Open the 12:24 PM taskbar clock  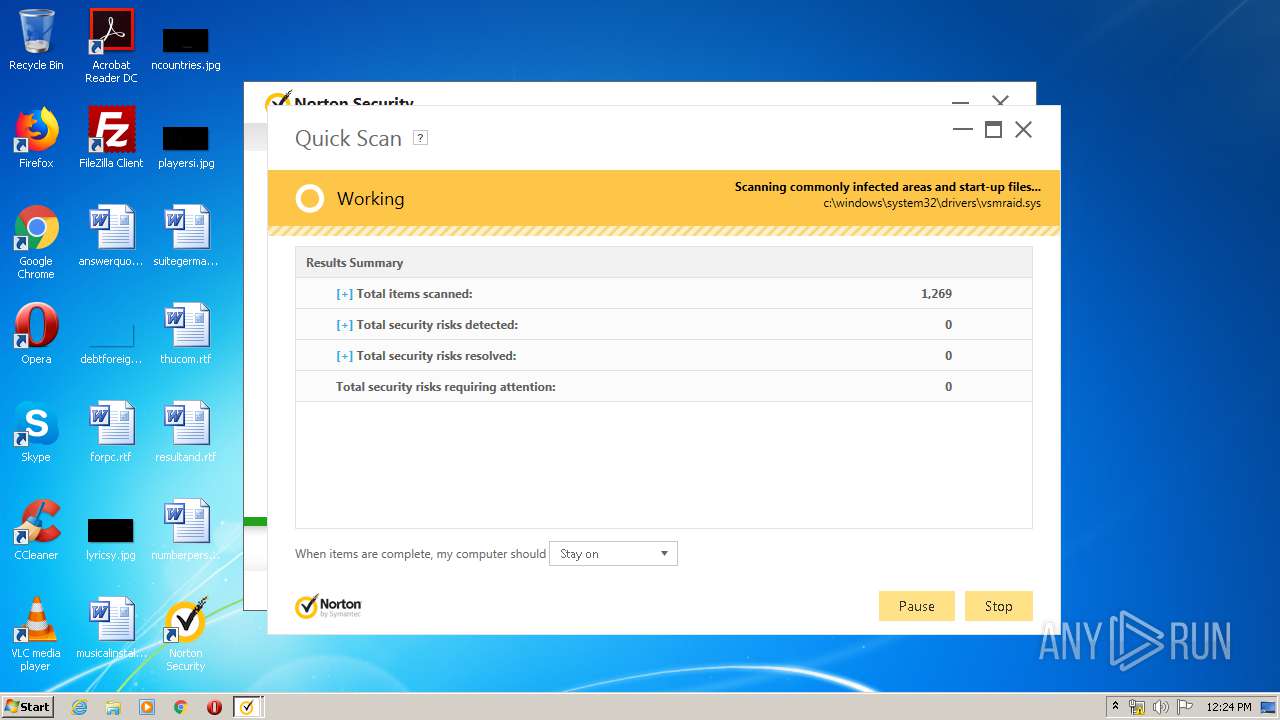[x=1229, y=707]
